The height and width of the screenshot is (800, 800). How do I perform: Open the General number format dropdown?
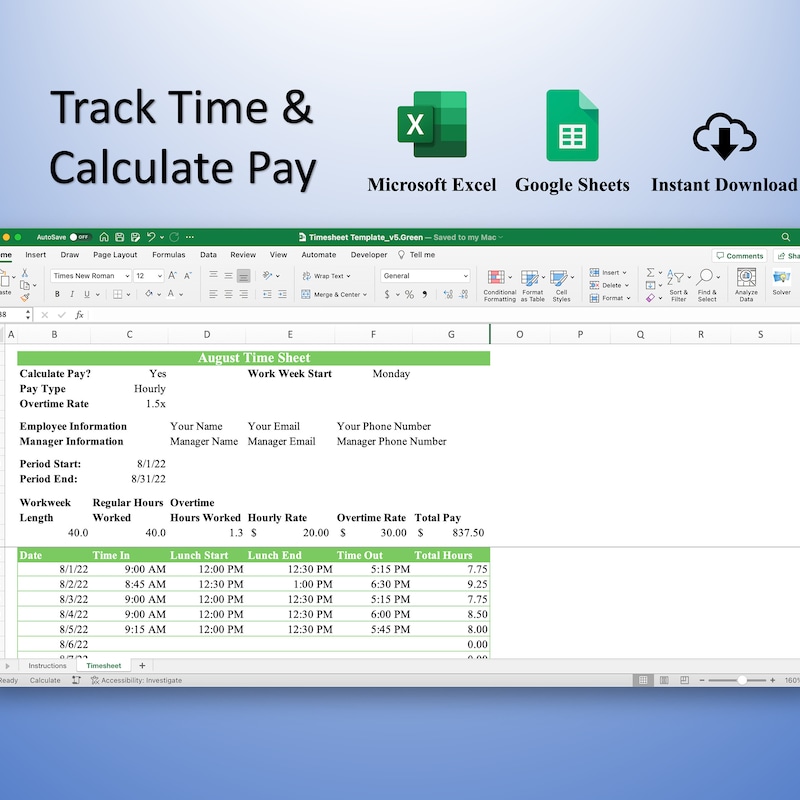tap(465, 276)
